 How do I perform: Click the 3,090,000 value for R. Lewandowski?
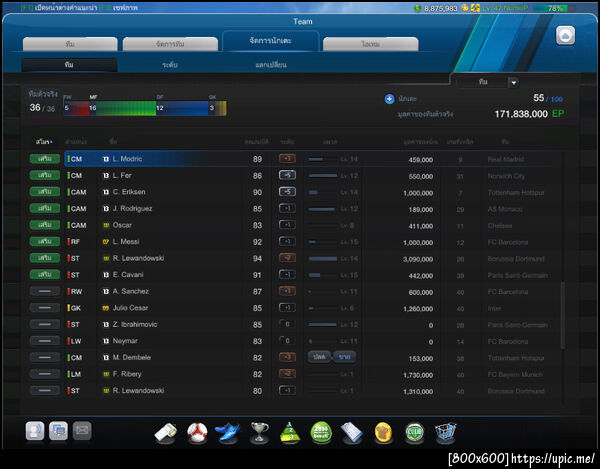click(418, 259)
